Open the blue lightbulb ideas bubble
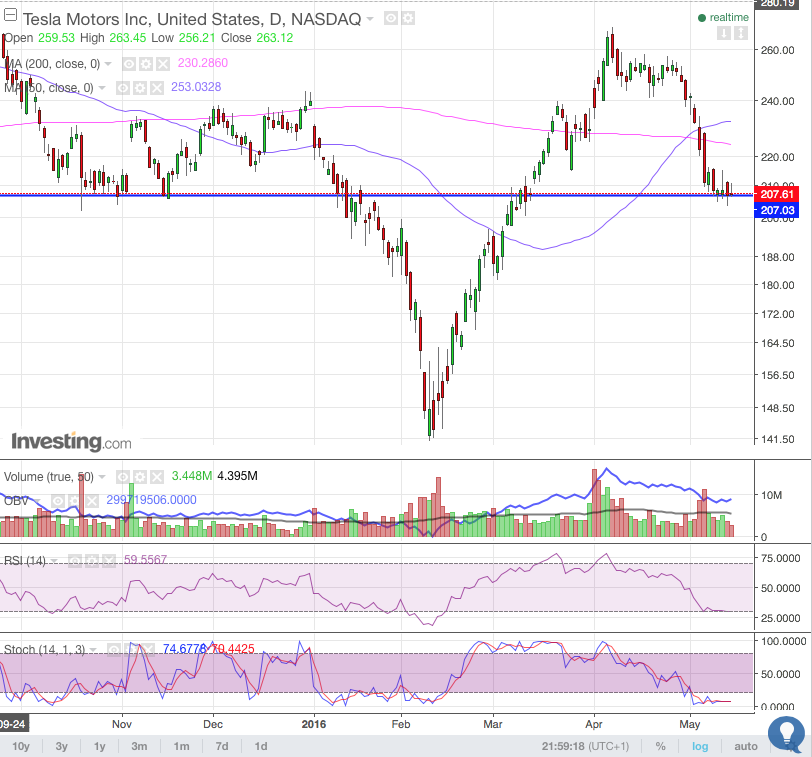Screen dimensions: 812x757 pos(786,733)
